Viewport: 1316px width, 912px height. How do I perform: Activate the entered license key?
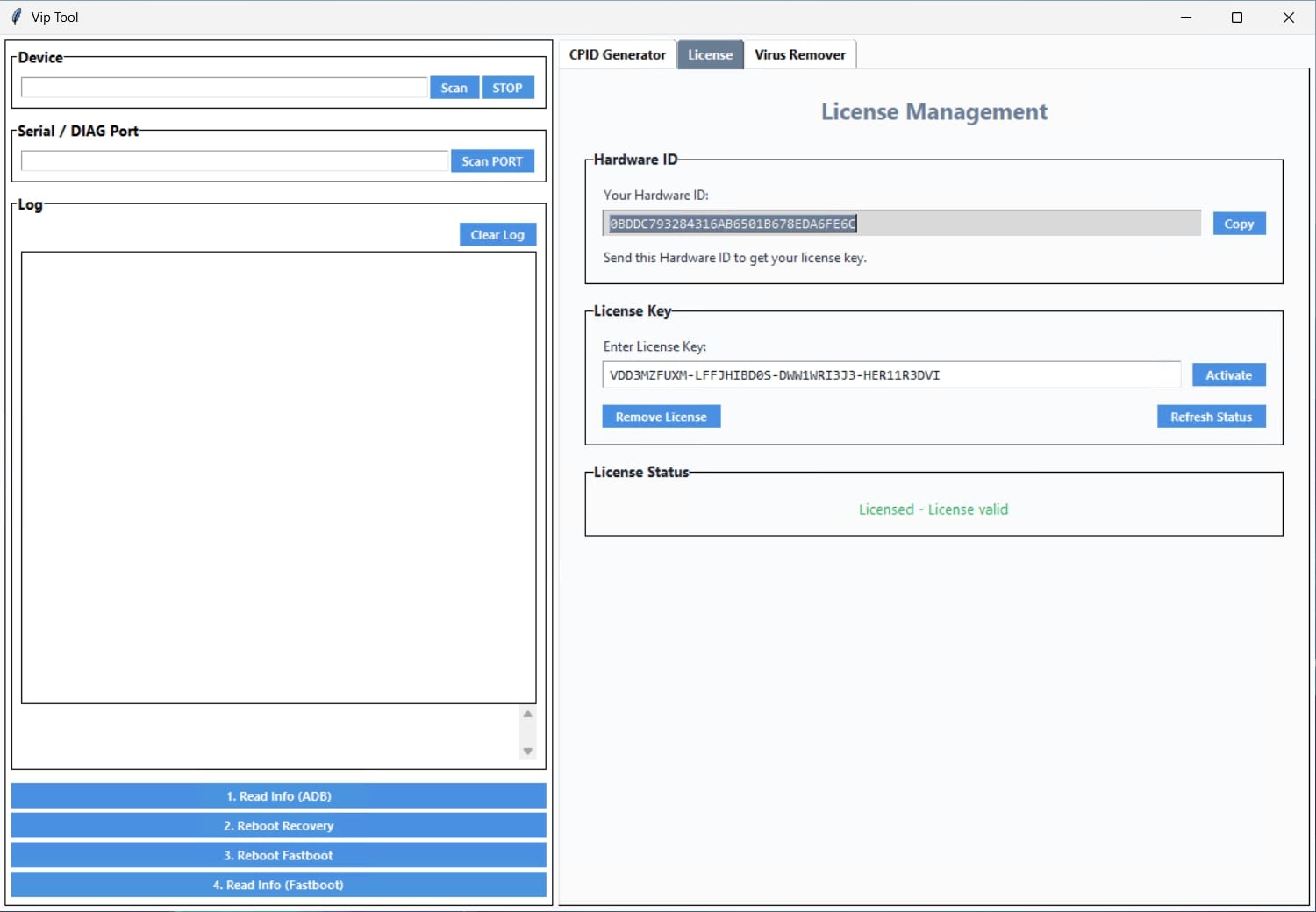coord(1228,374)
